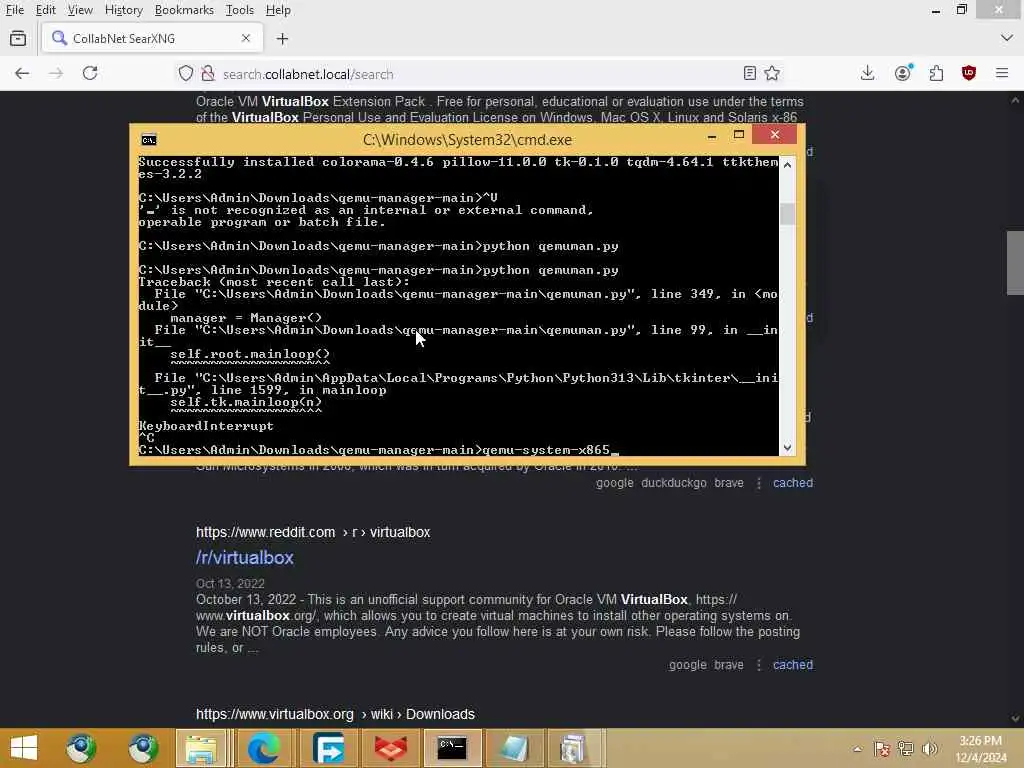
Task: Switch to cmd.exe taskbar button
Action: (x=452, y=748)
